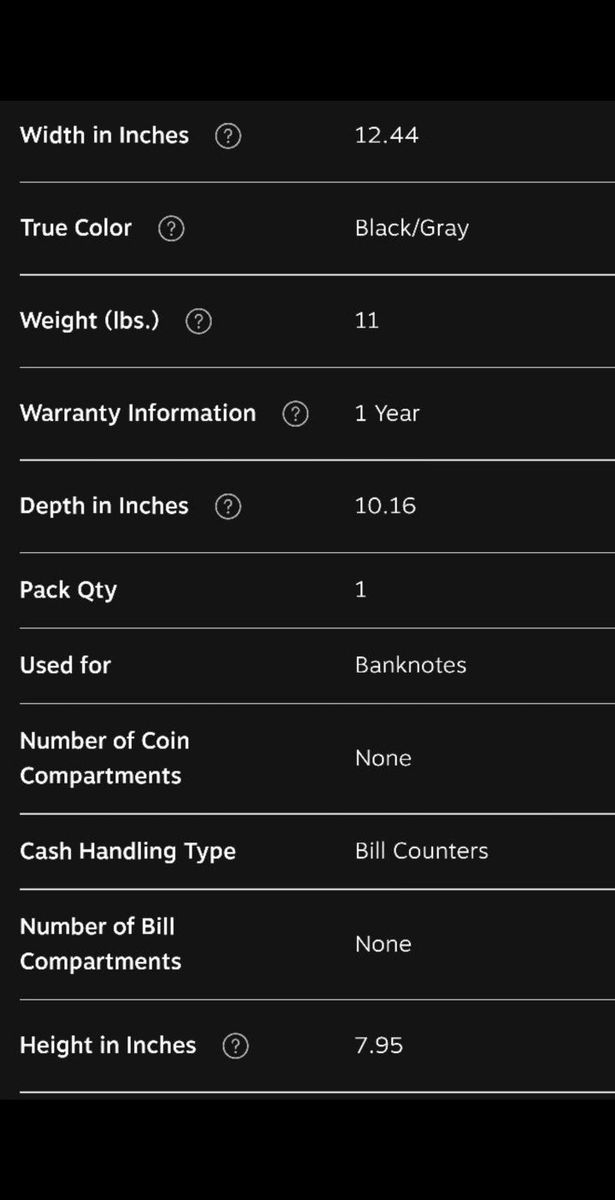Tap the question mark next to Weight (lbs.)
615x1200 pixels.
(199, 321)
